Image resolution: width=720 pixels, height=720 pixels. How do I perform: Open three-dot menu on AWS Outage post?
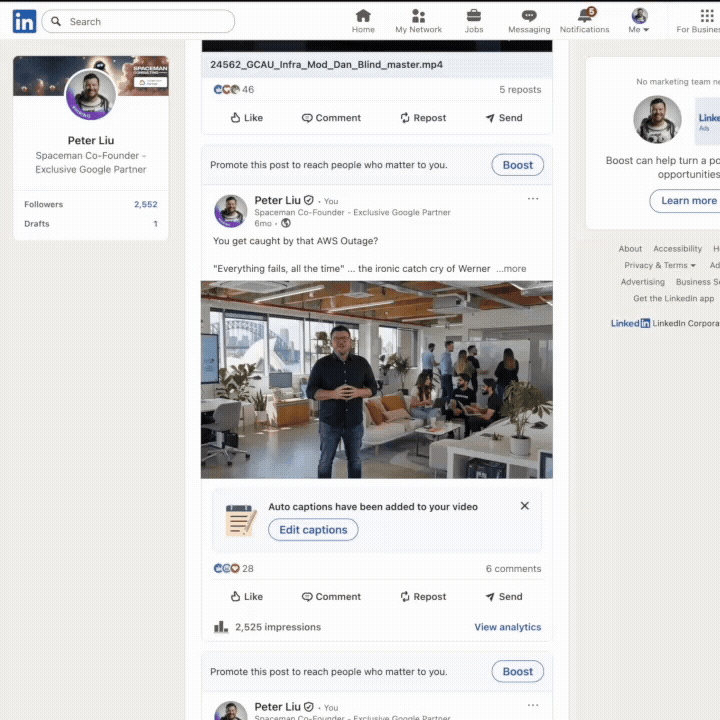533,199
